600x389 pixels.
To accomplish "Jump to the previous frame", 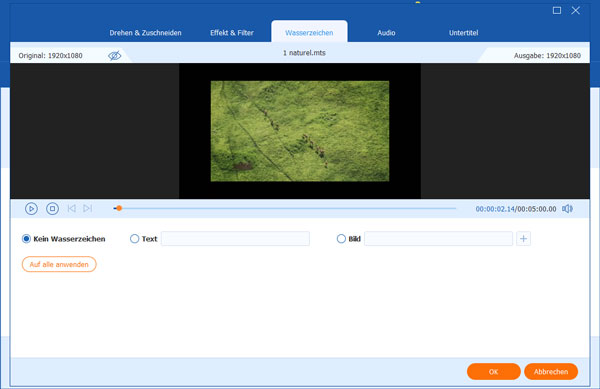I will pyautogui.click(x=71, y=208).
